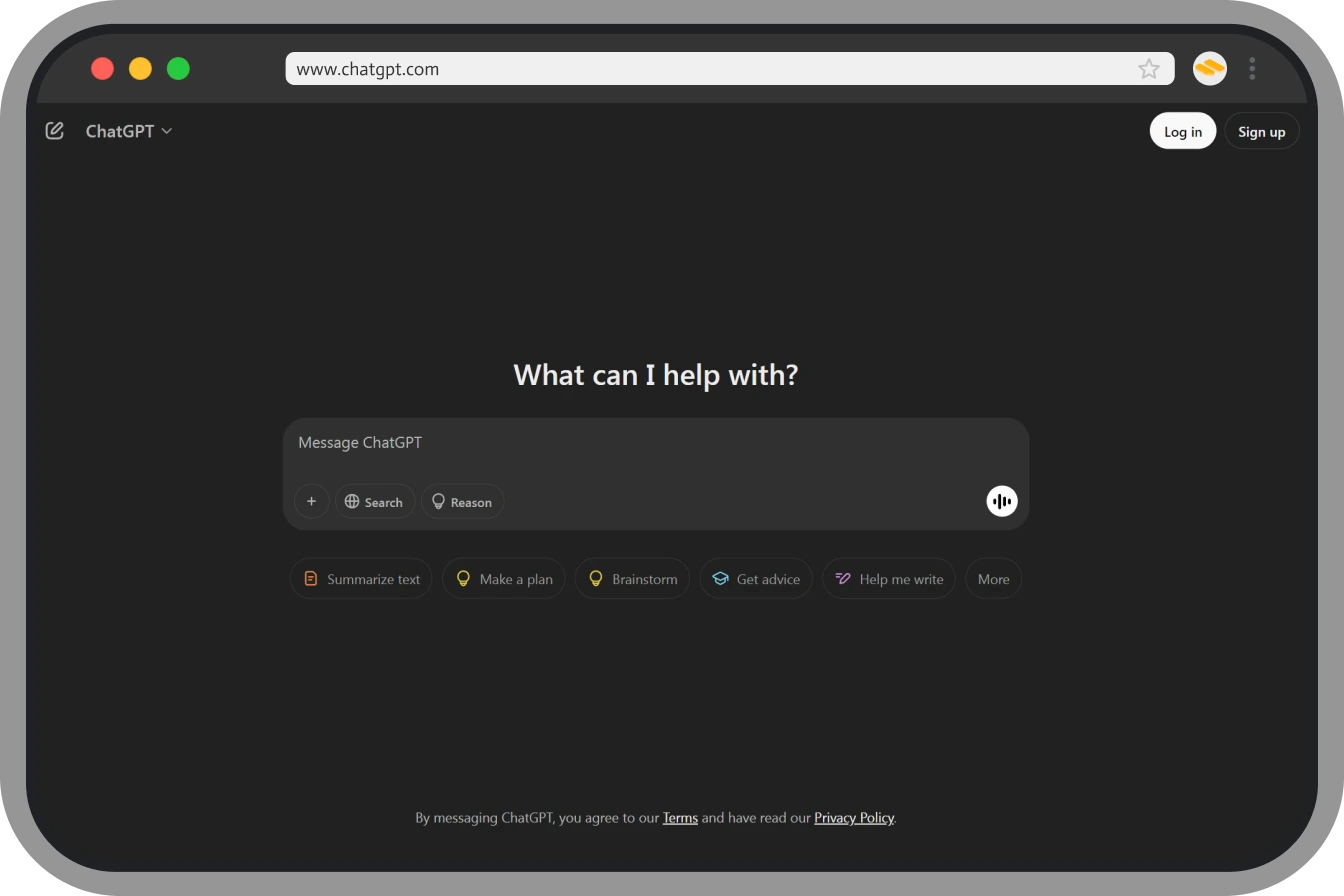Viewport: 1344px width, 896px height.
Task: Click the new chat compose icon
Action: pyautogui.click(x=55, y=131)
